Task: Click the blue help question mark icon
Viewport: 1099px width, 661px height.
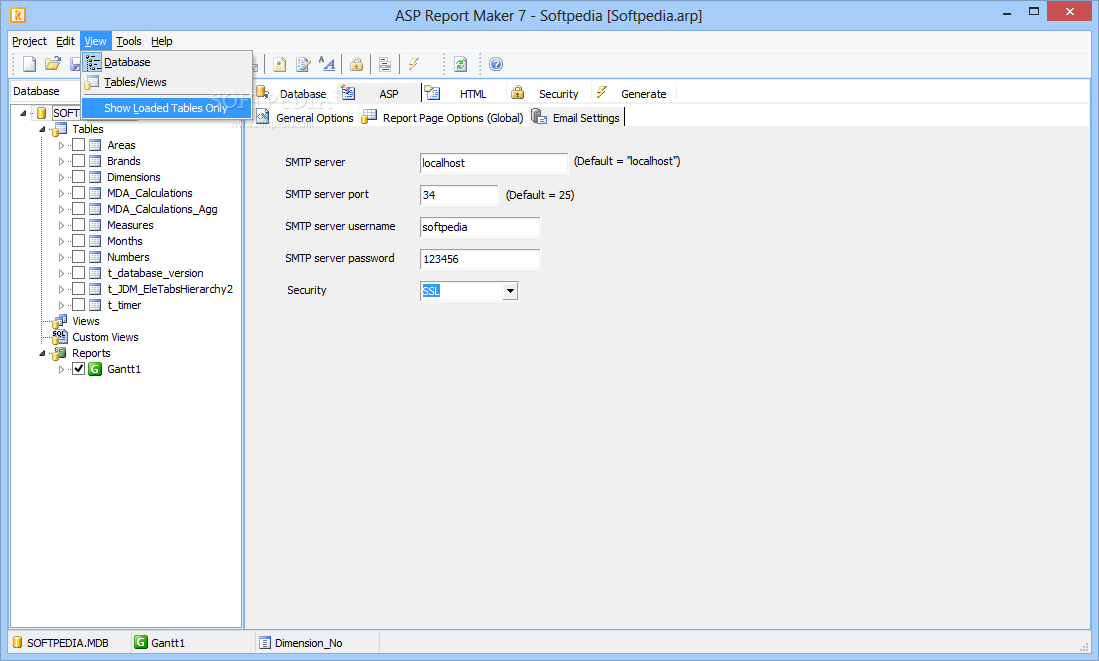Action: click(496, 64)
